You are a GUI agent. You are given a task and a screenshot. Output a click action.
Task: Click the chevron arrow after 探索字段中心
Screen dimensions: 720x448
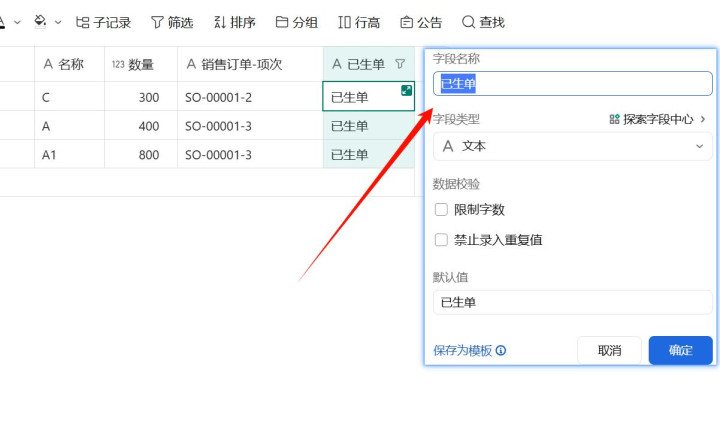[703, 119]
